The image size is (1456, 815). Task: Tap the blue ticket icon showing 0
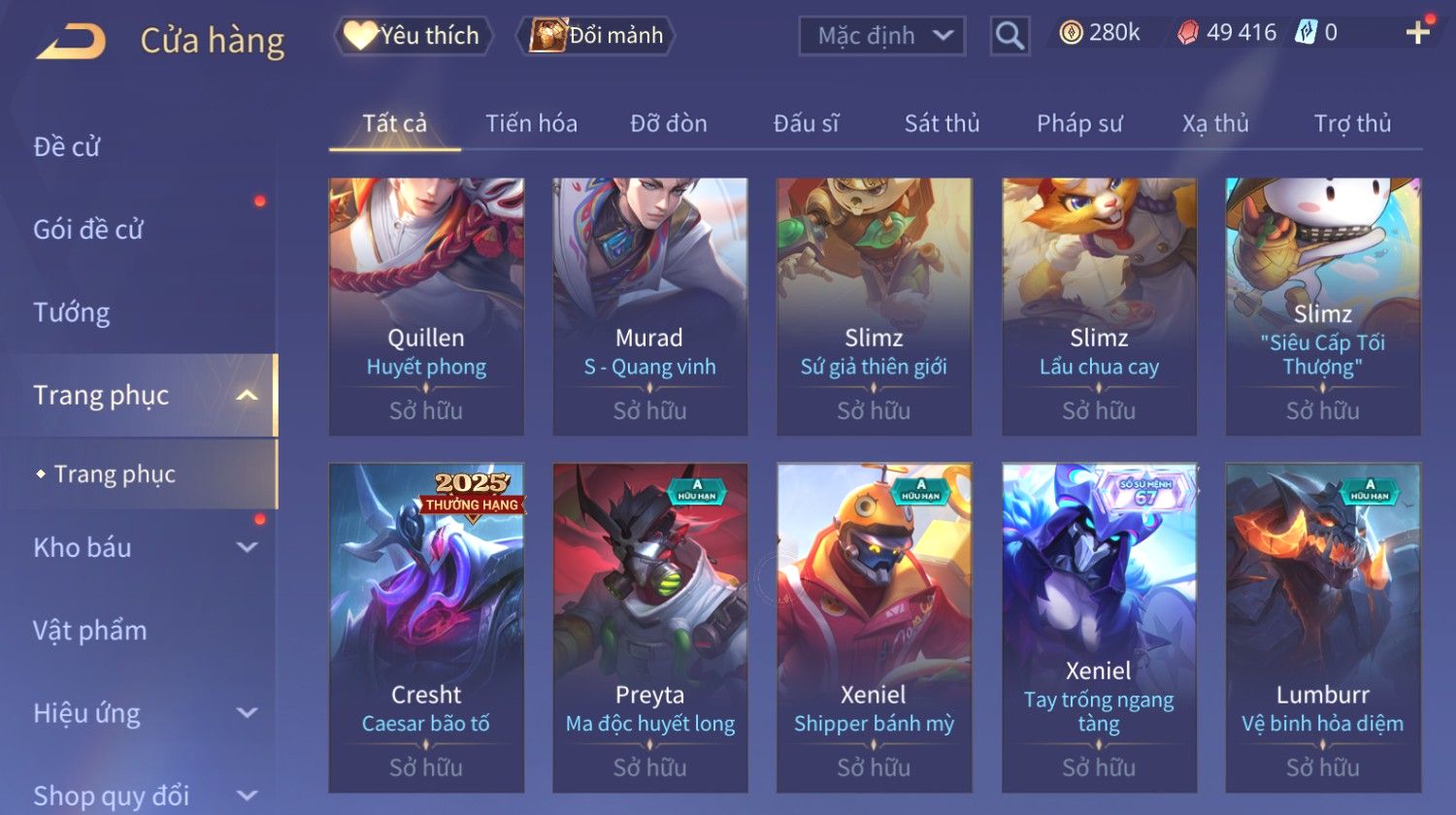1306,33
